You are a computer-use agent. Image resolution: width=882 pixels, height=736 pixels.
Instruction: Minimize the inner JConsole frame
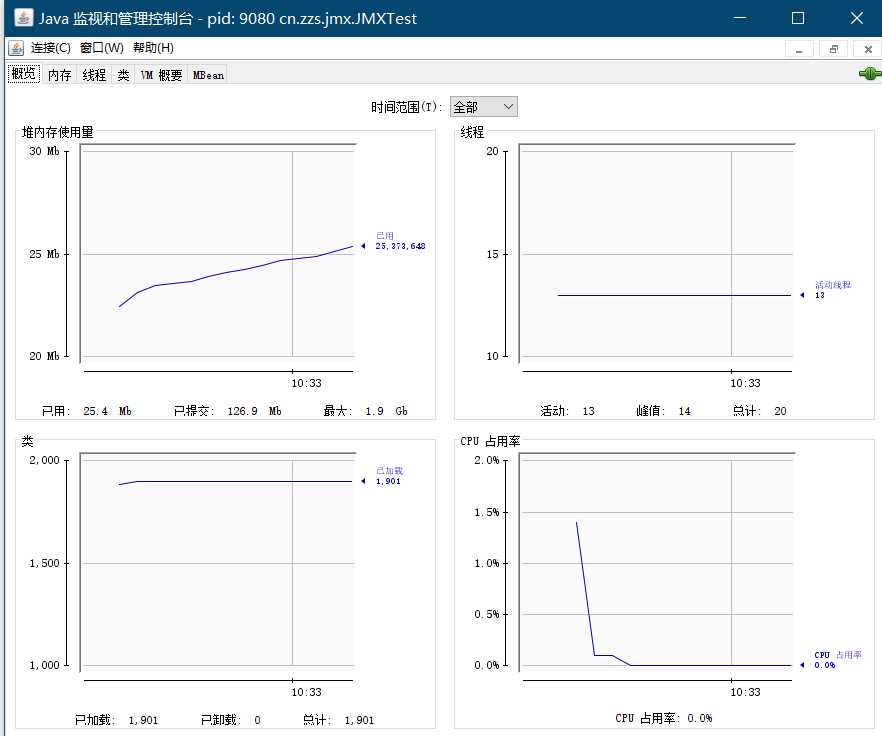(799, 49)
